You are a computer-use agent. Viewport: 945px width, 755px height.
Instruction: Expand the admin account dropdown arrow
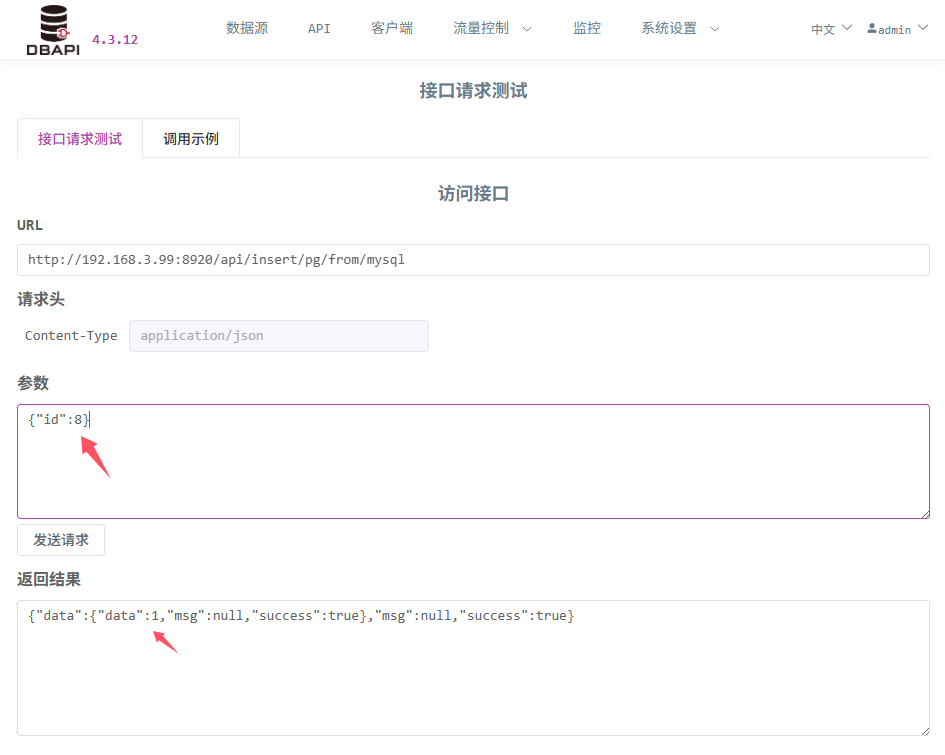pos(922,28)
